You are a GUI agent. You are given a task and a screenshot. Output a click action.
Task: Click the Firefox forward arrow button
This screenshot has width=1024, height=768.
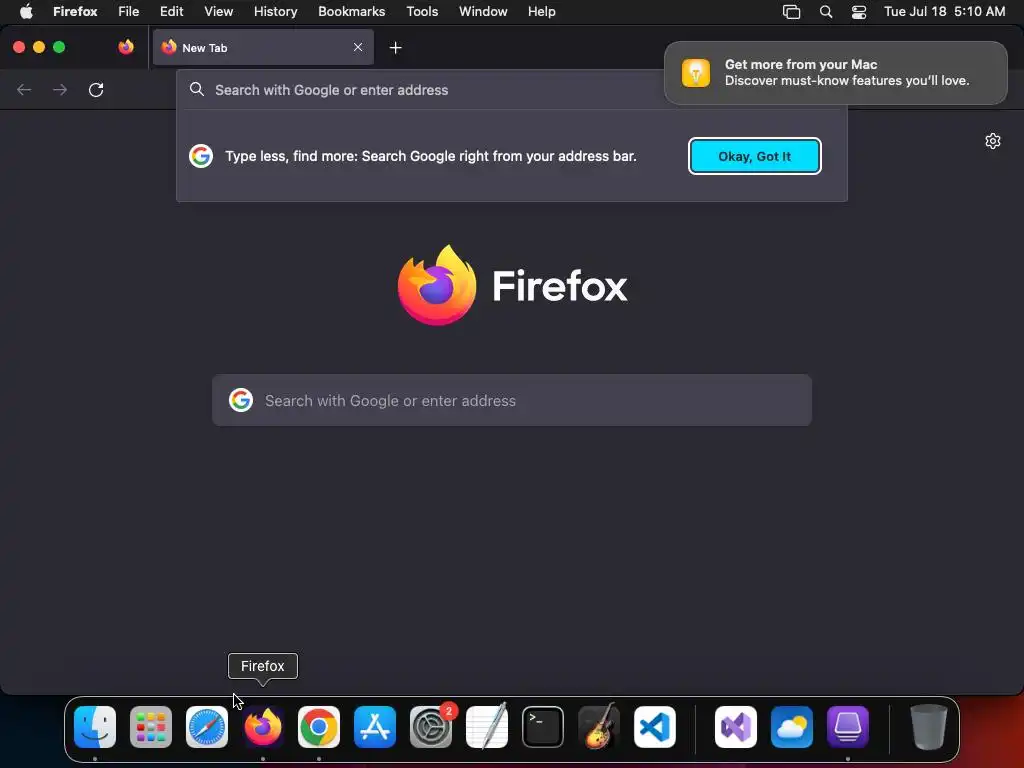[x=60, y=89]
